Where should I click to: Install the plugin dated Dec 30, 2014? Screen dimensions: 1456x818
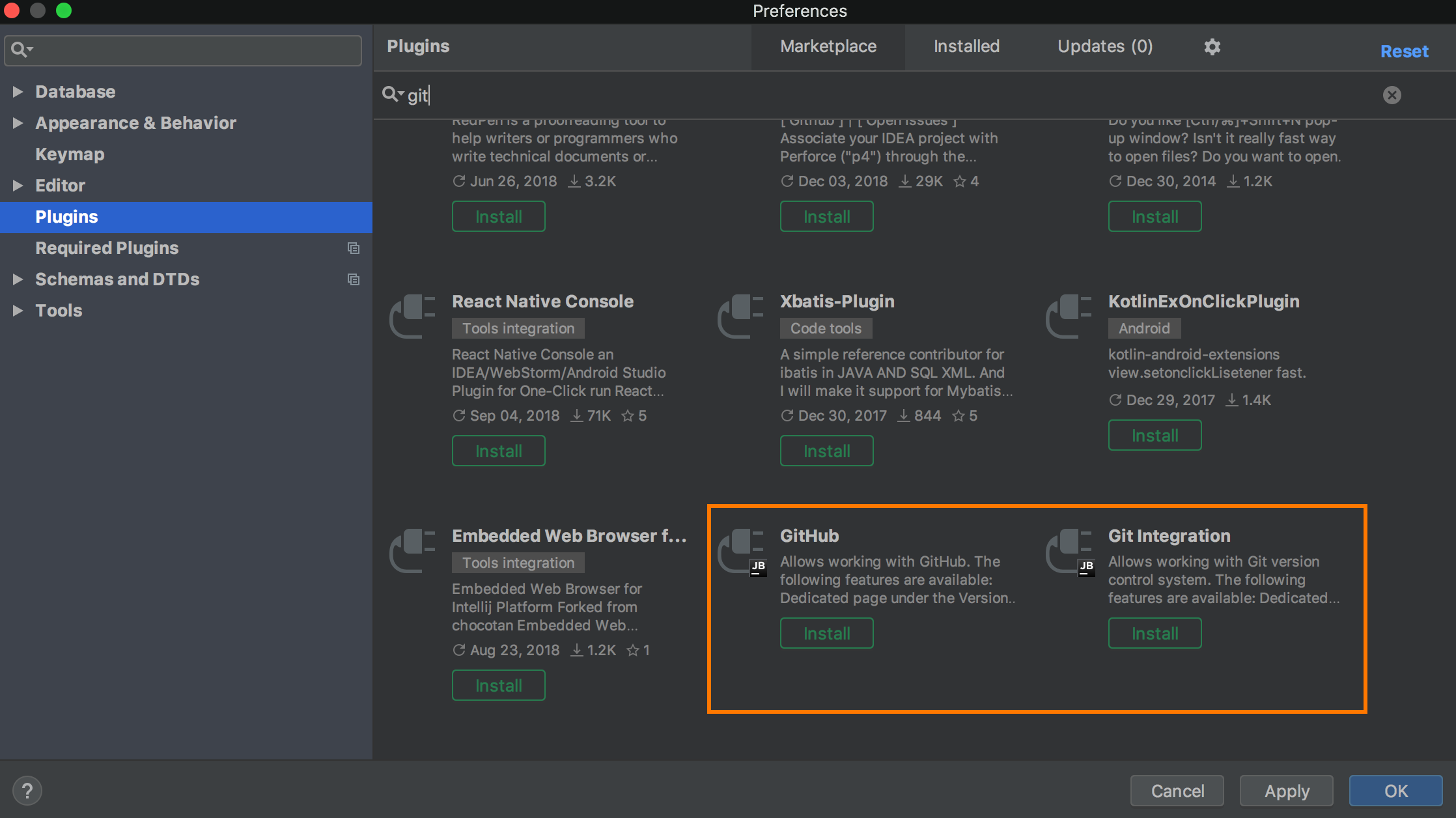tap(1155, 216)
